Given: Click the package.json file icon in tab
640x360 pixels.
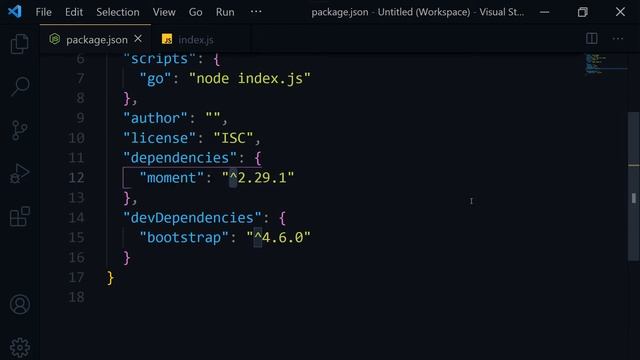Looking at the screenshot, I should (x=55, y=39).
